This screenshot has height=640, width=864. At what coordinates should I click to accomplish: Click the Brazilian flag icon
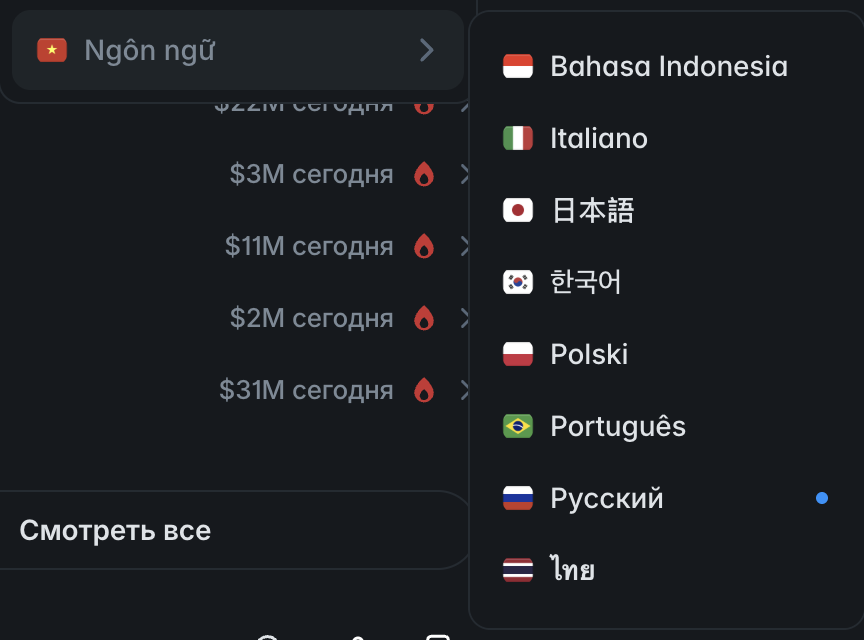point(517,427)
